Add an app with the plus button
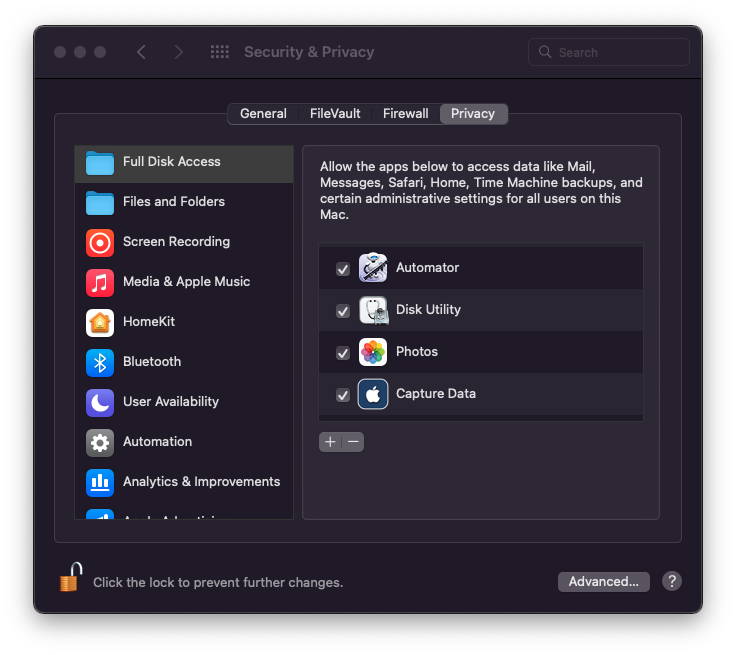This screenshot has height=655, width=736. (330, 442)
